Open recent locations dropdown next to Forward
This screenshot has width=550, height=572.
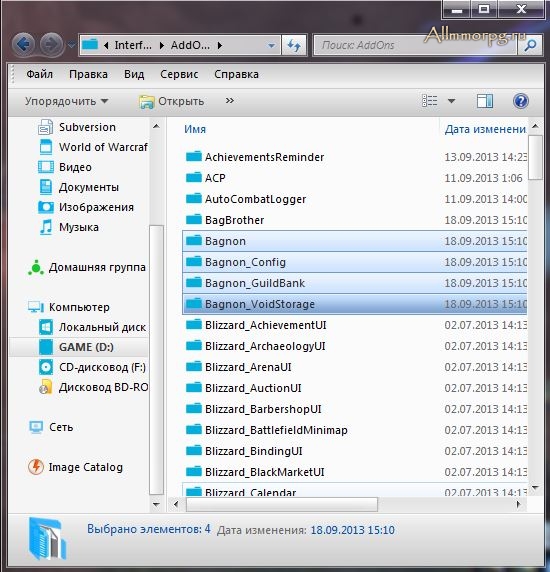[71, 45]
